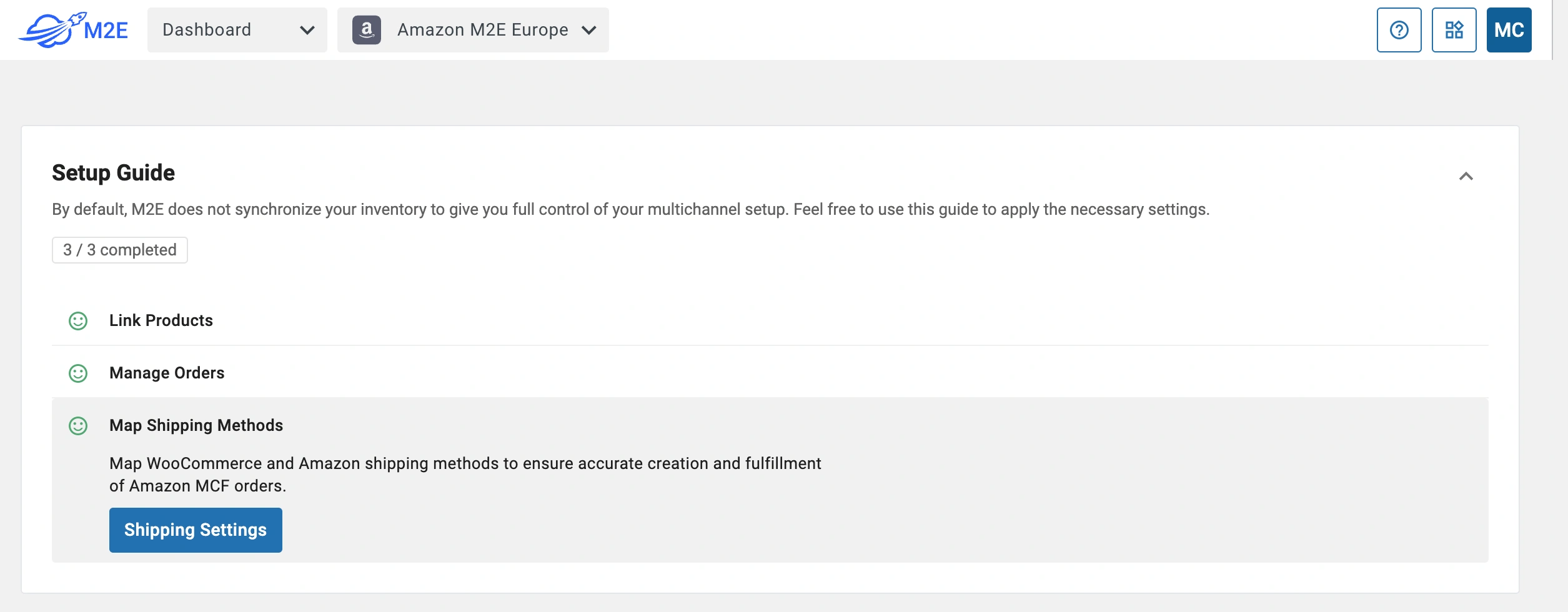Screen dimensions: 1568x612
Task: Click the Setup Guide heading
Action: click(114, 172)
